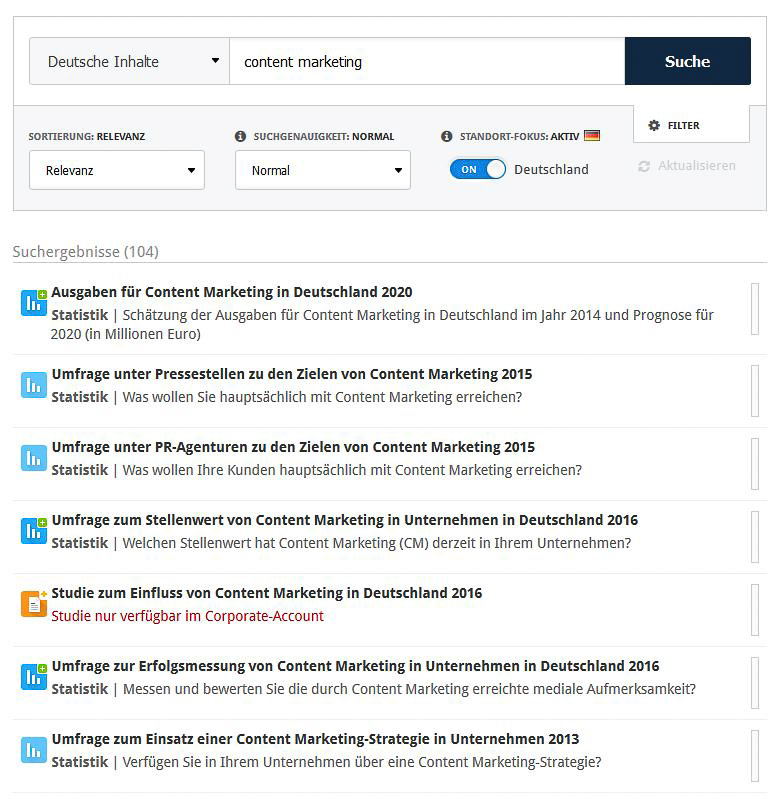Click statistic icon for Ausgaben für Content Marketing 2020
This screenshot has height=799, width=780.
point(34,303)
